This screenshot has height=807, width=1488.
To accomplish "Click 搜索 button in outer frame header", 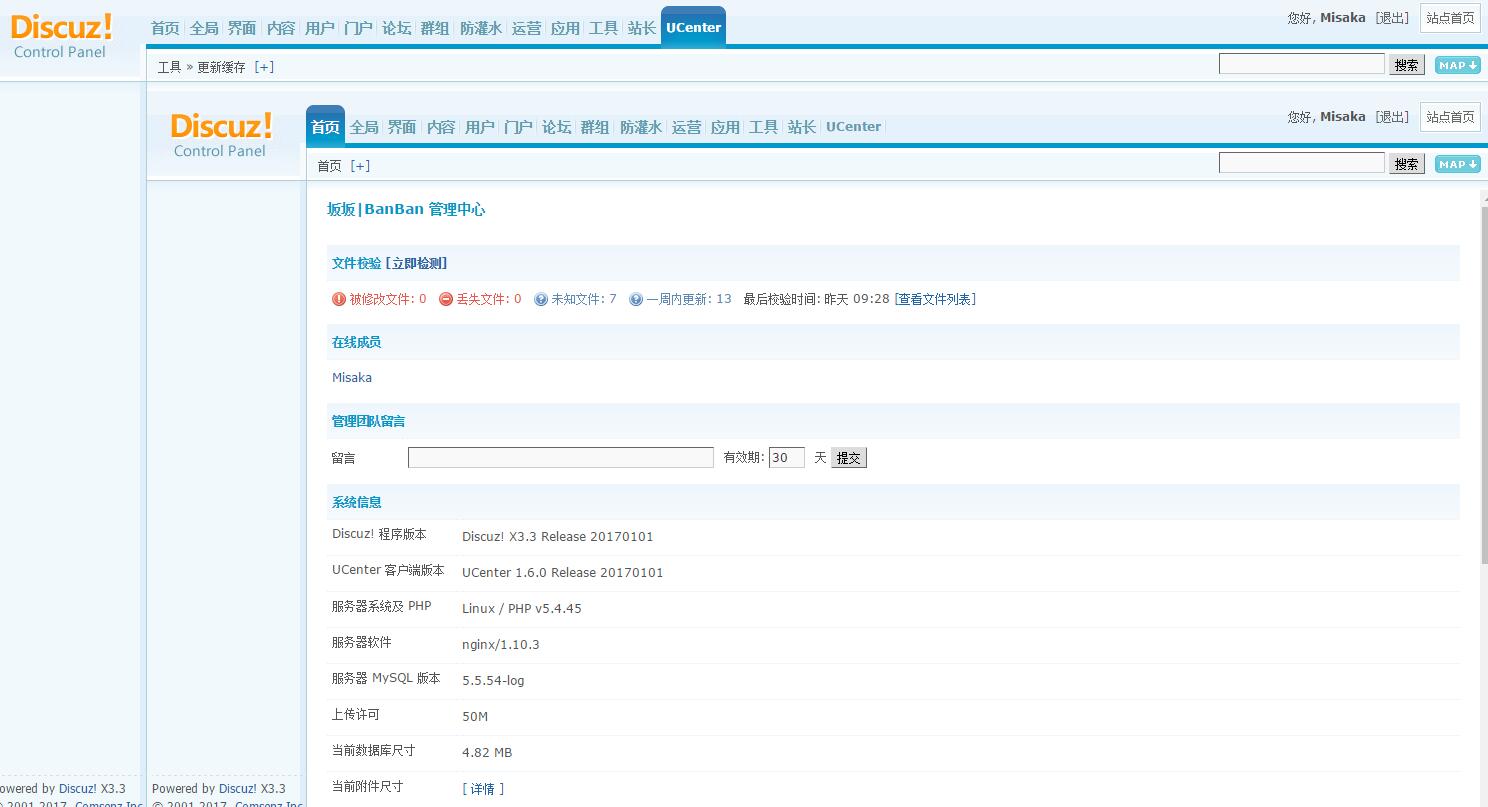I will pos(1407,65).
